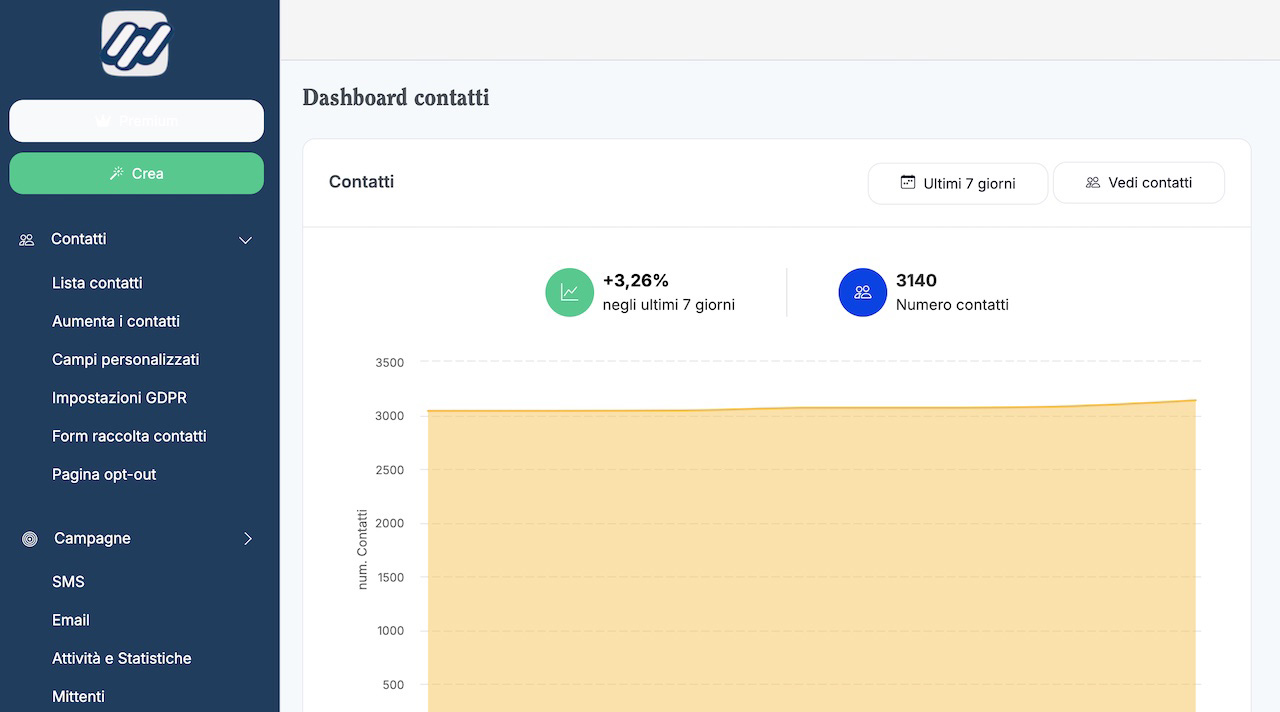Collapse the Contatti section chevron
This screenshot has width=1280, height=712.
coord(245,240)
